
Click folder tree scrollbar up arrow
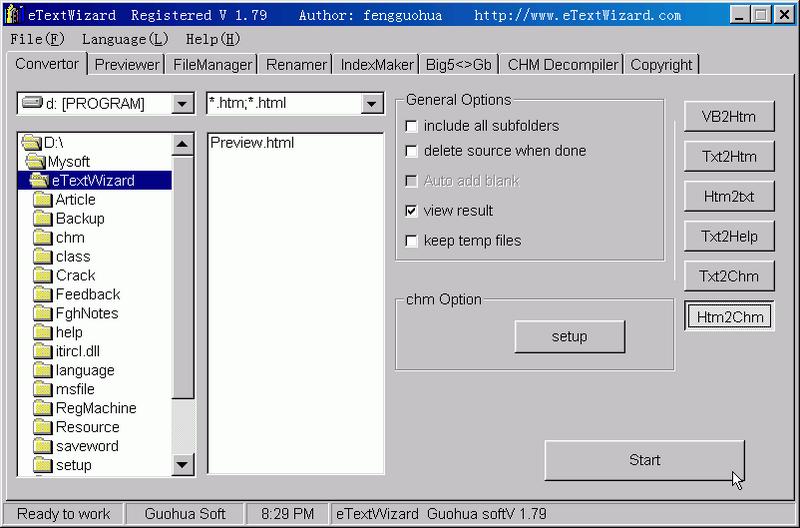(x=183, y=145)
